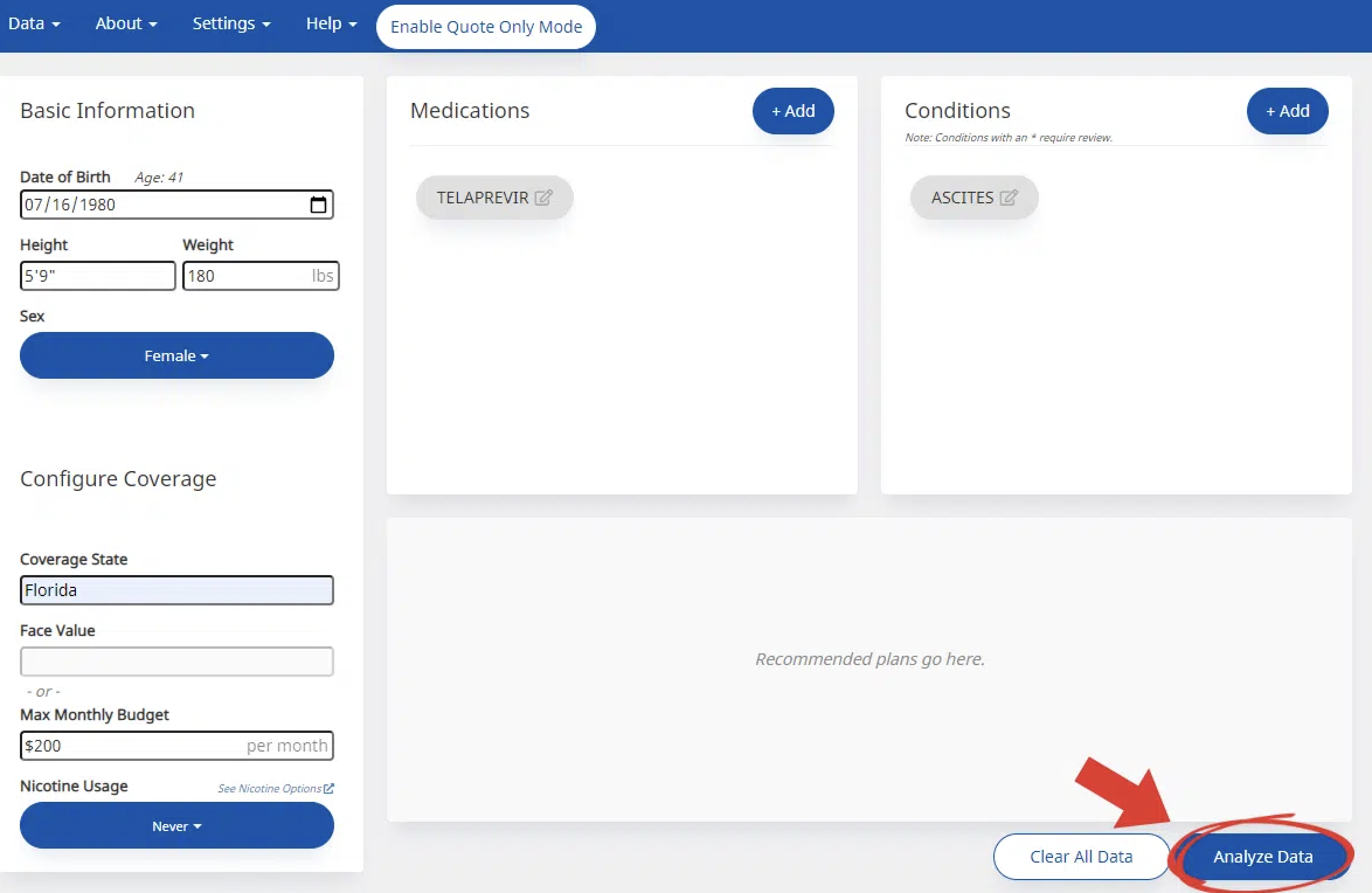This screenshot has width=1372, height=893.
Task: Open the Data menu
Action: point(34,23)
